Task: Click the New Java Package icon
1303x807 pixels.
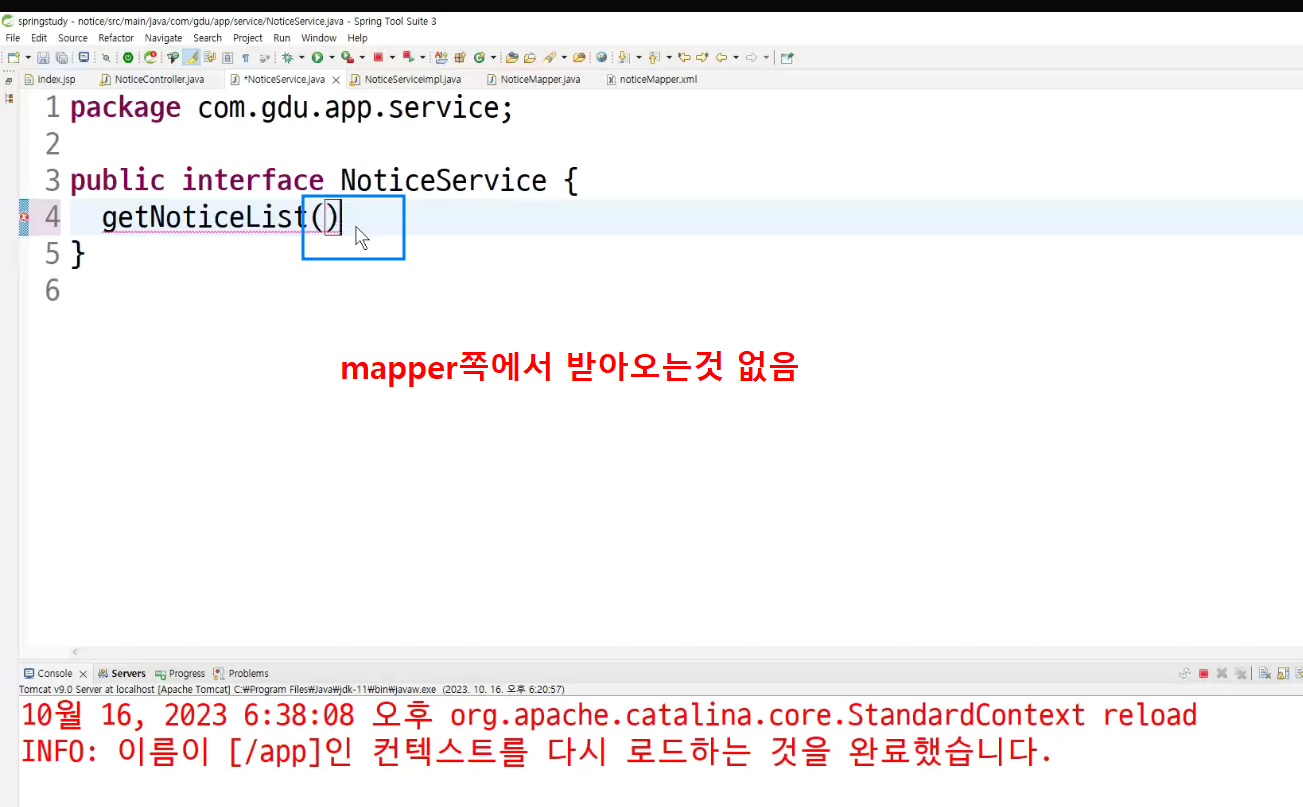Action: click(460, 58)
